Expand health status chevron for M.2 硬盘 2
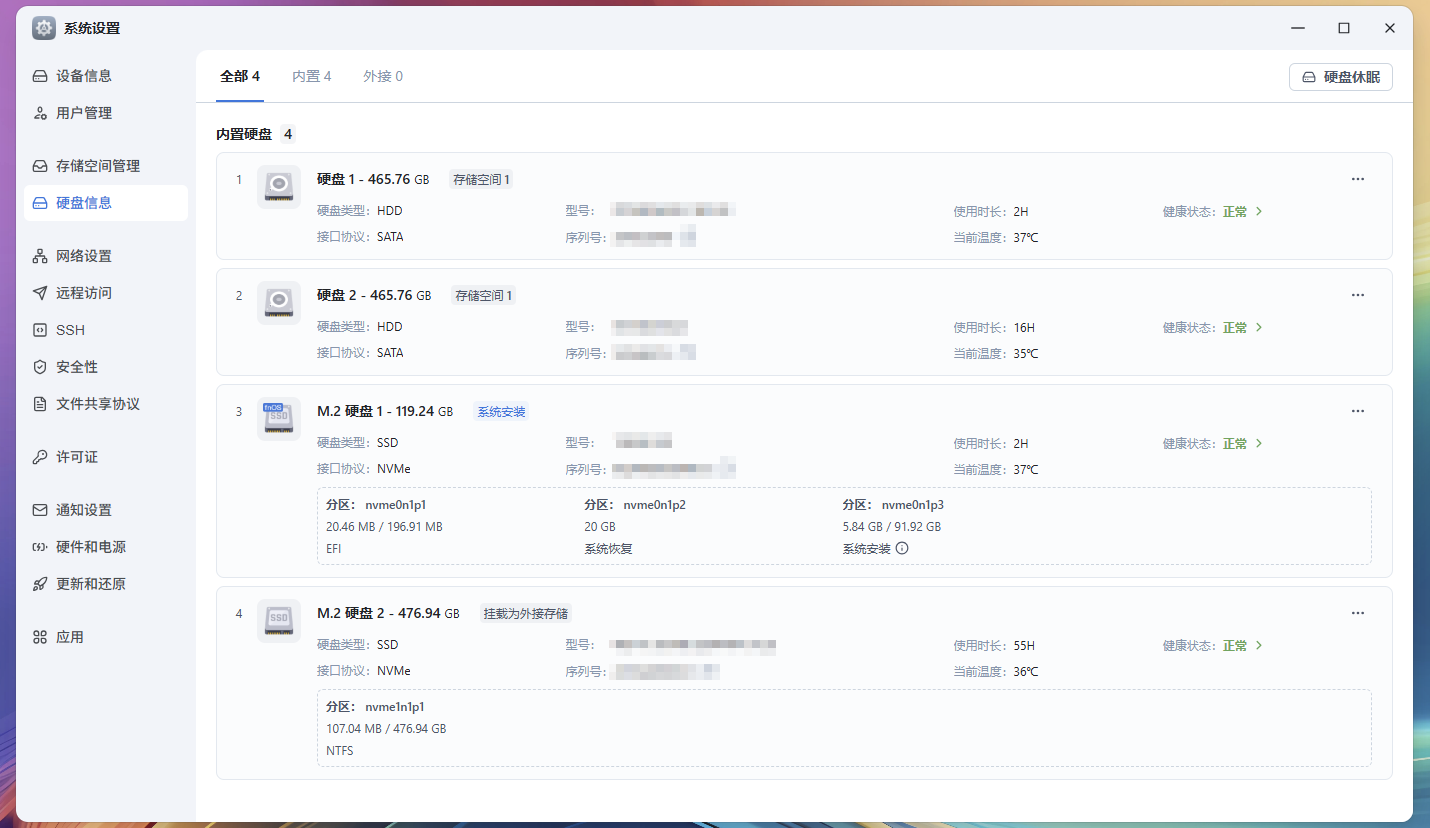This screenshot has height=828, width=1430. pos(1259,646)
